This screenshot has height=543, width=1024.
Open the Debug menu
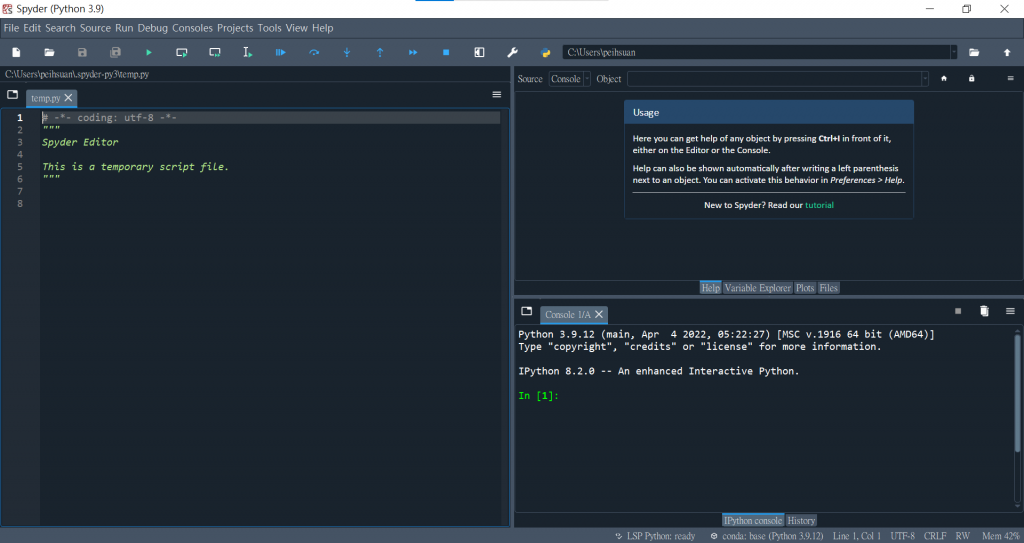(153, 28)
